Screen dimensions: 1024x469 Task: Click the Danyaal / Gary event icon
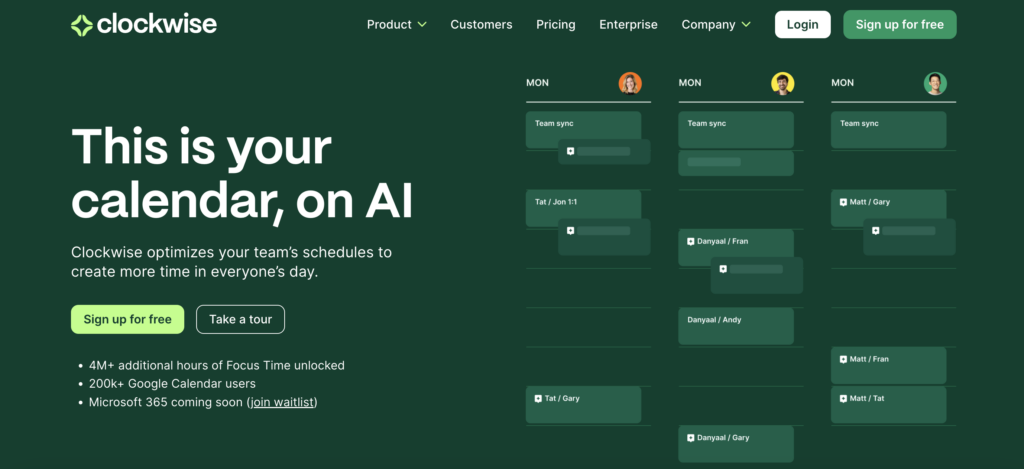tap(690, 438)
